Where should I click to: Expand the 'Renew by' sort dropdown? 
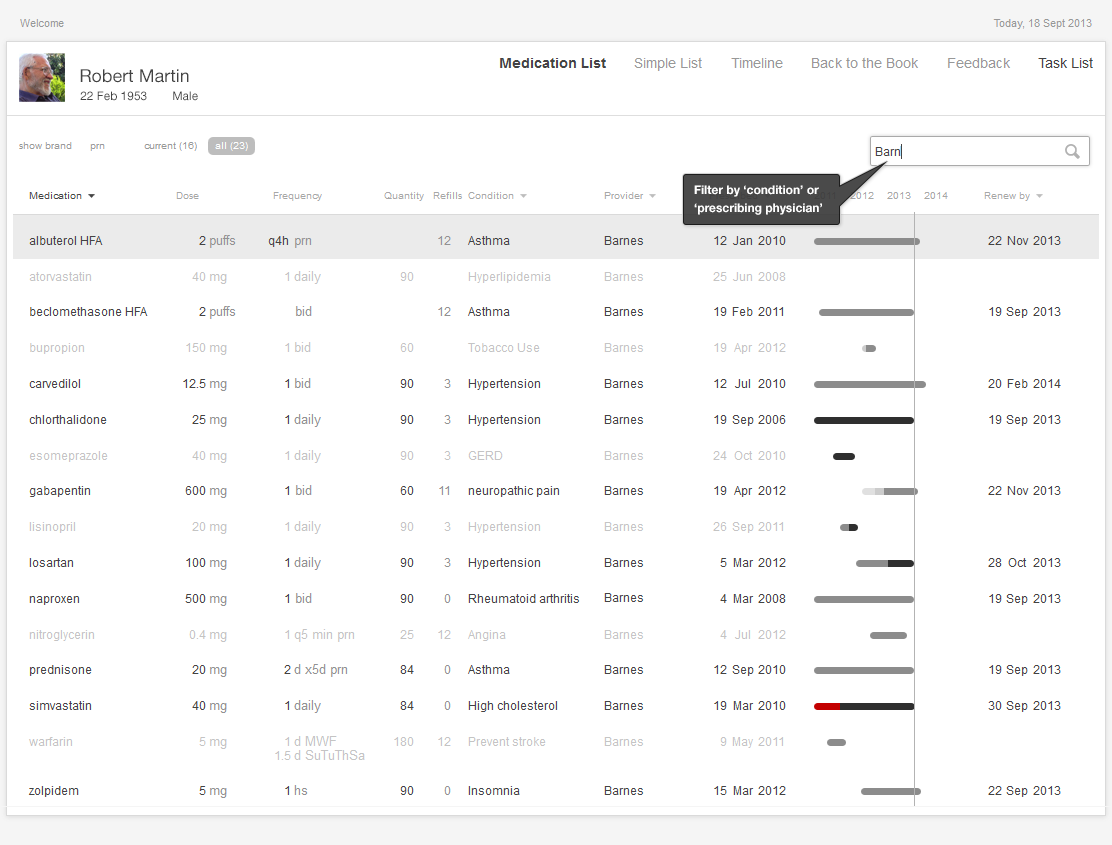point(1039,196)
